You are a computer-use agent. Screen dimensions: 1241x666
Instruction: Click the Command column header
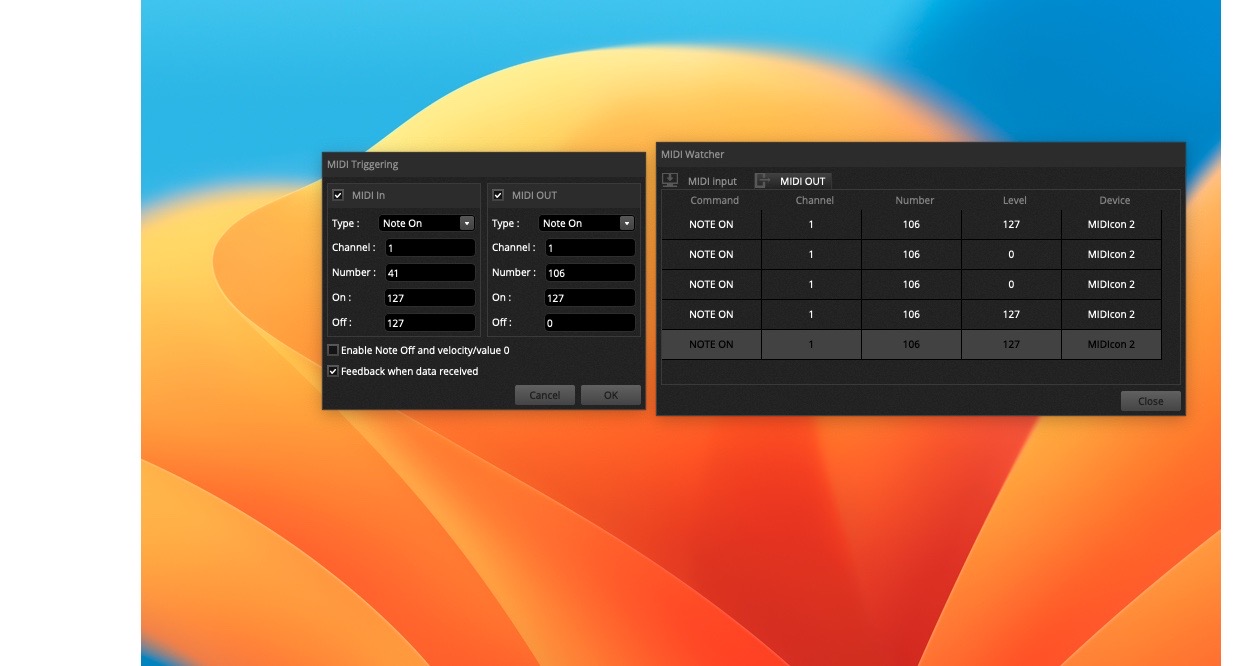[x=714, y=200]
